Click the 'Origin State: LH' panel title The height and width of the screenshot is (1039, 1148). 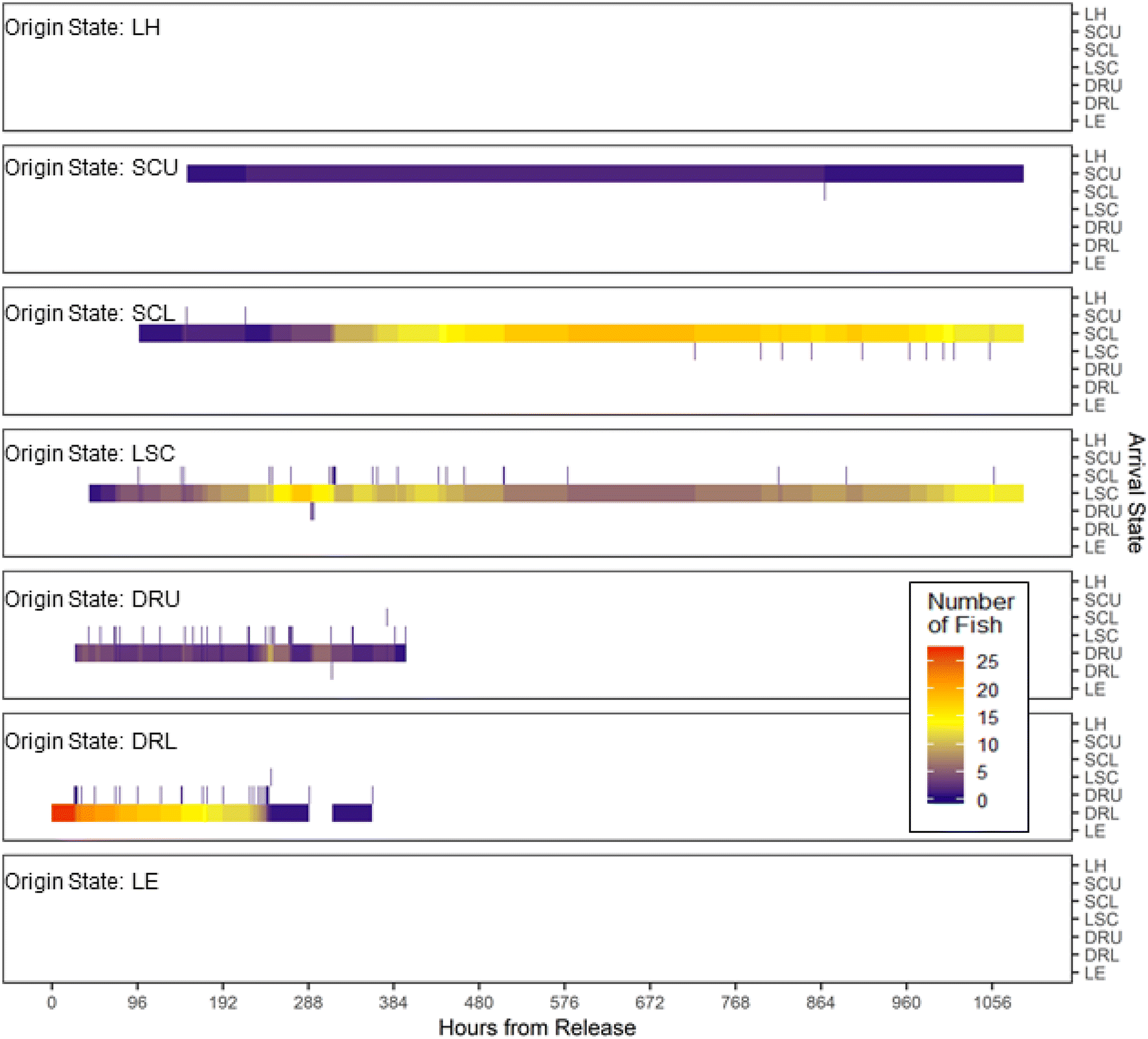coord(82,28)
